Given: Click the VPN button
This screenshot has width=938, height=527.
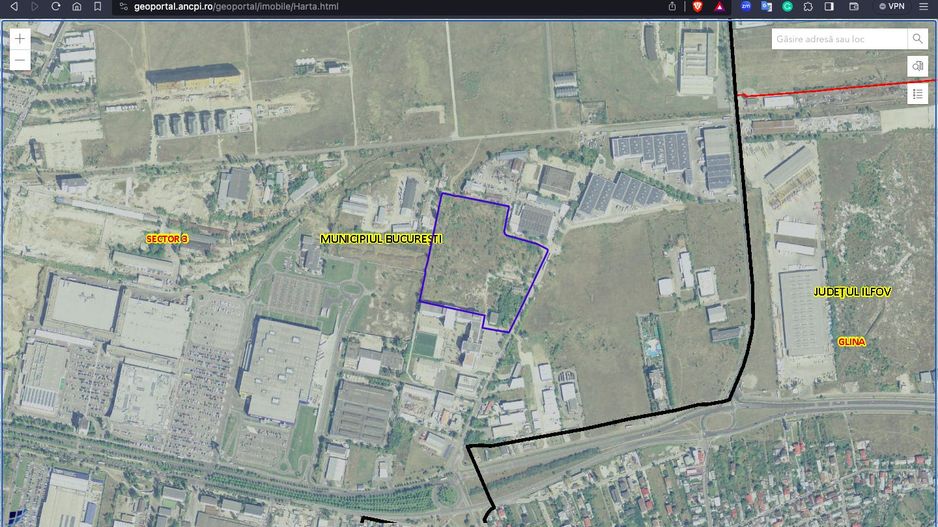Looking at the screenshot, I should (892, 7).
